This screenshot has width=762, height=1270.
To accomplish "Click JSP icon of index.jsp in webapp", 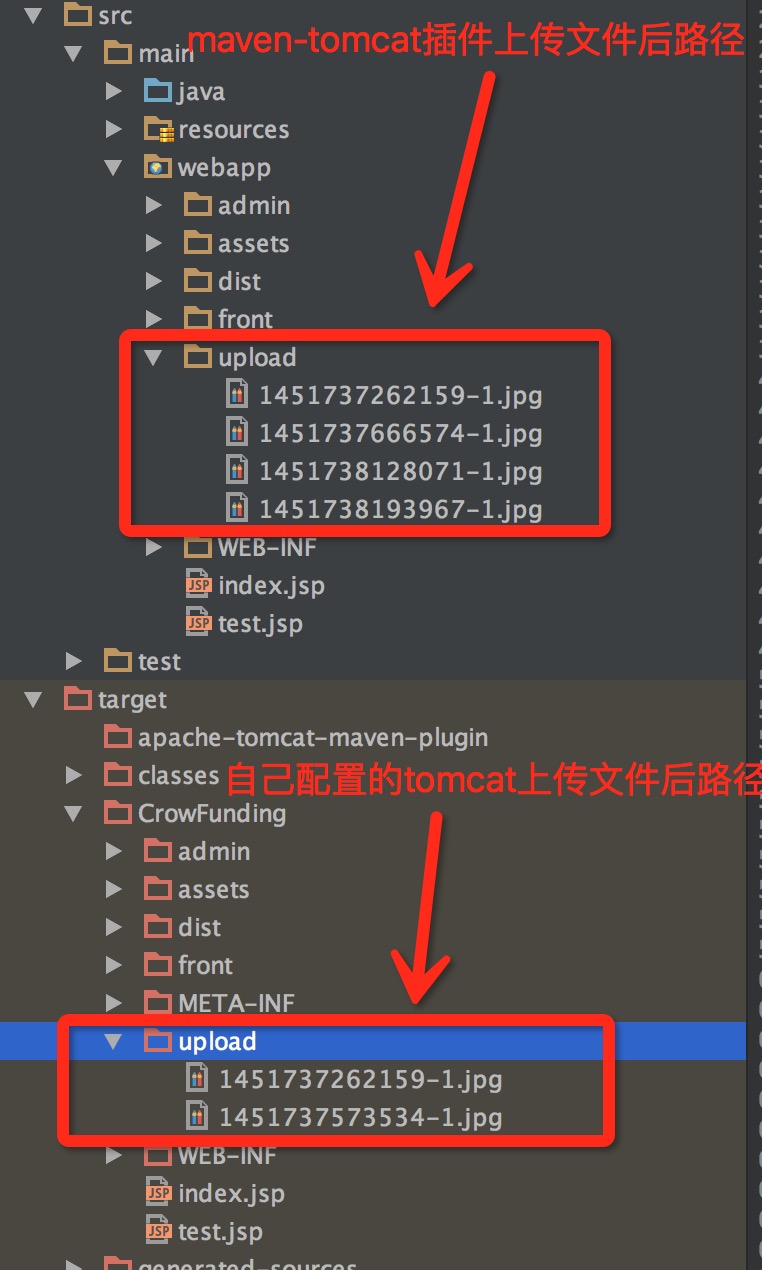I will point(199,585).
